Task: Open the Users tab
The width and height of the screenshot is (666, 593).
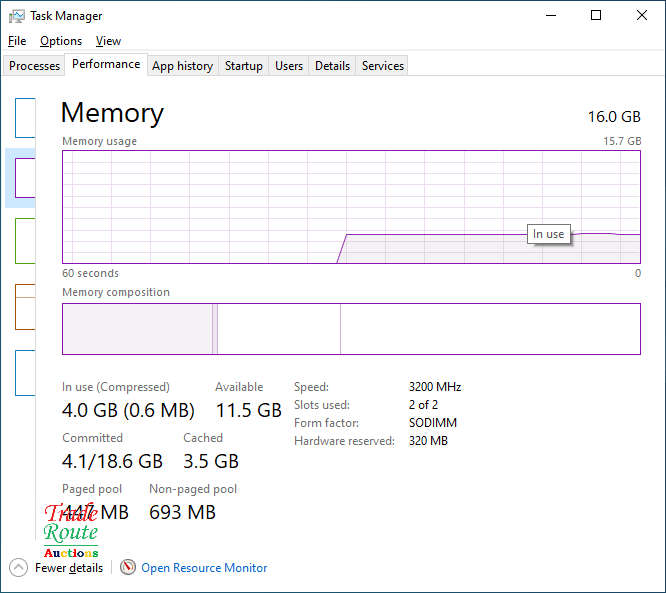Action: coord(289,66)
